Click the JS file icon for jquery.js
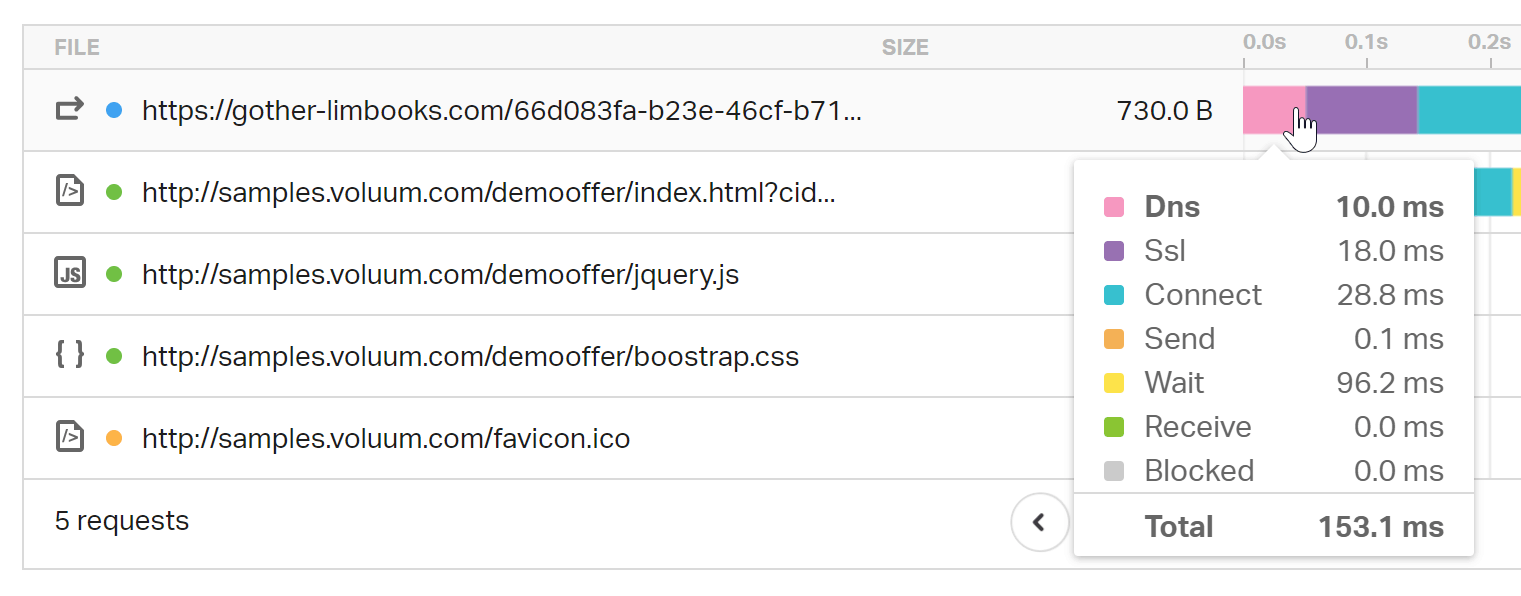 pyautogui.click(x=69, y=274)
